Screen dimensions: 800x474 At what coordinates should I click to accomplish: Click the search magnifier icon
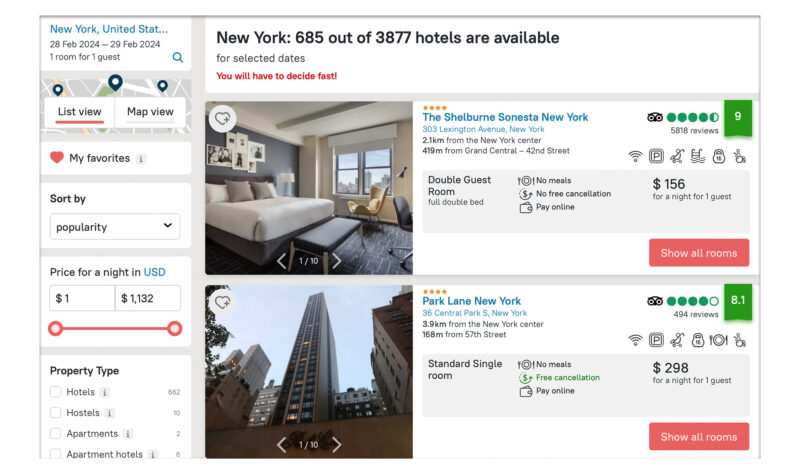178,57
